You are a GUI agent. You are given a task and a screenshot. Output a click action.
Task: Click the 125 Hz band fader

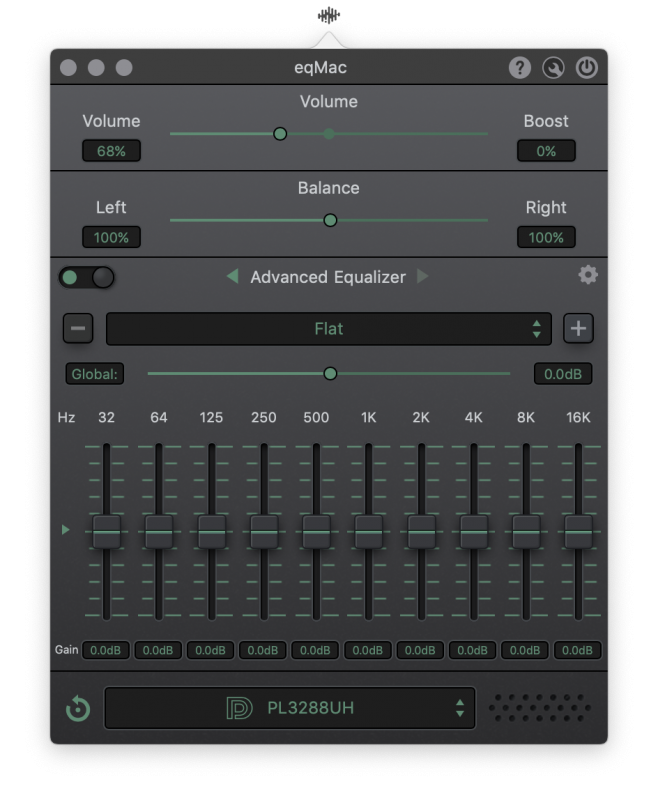click(211, 532)
